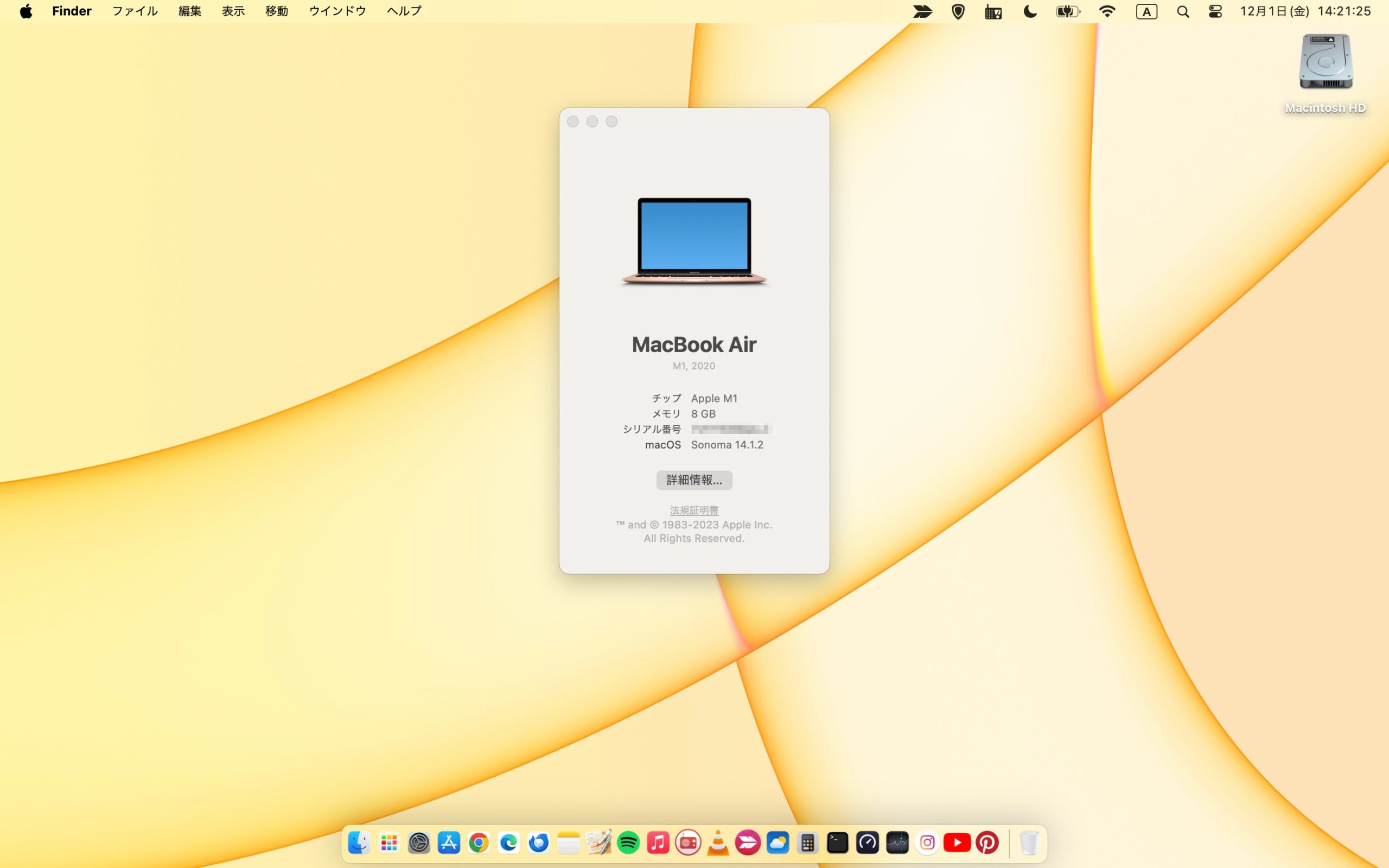Click the shield security menu bar icon

(x=958, y=11)
